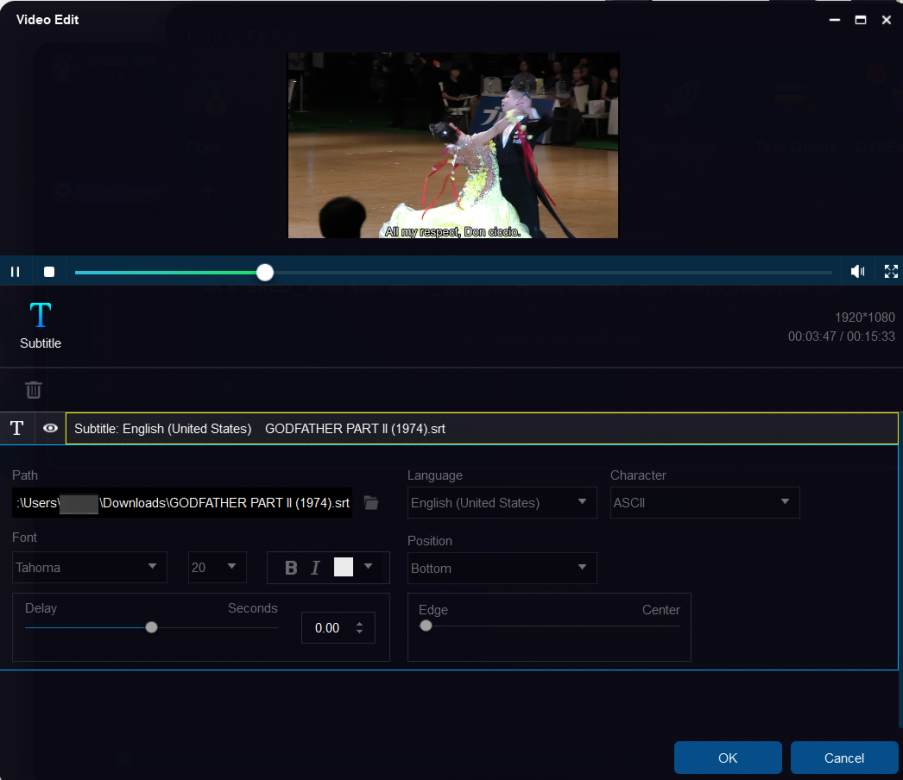Pause the video playback
Image resolution: width=903 pixels, height=780 pixels.
(15, 271)
